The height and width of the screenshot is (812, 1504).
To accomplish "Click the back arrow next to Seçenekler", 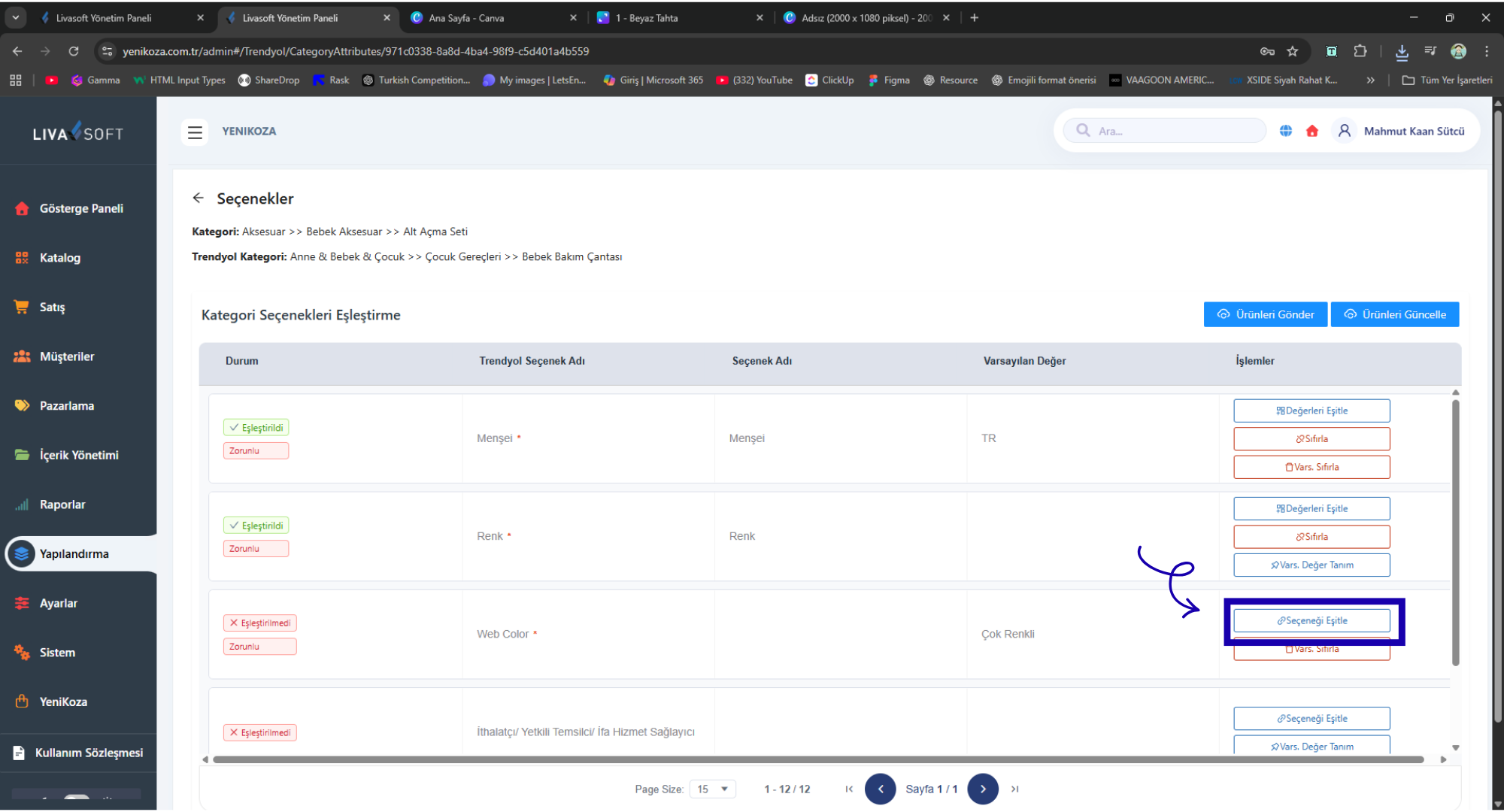I will click(198, 198).
